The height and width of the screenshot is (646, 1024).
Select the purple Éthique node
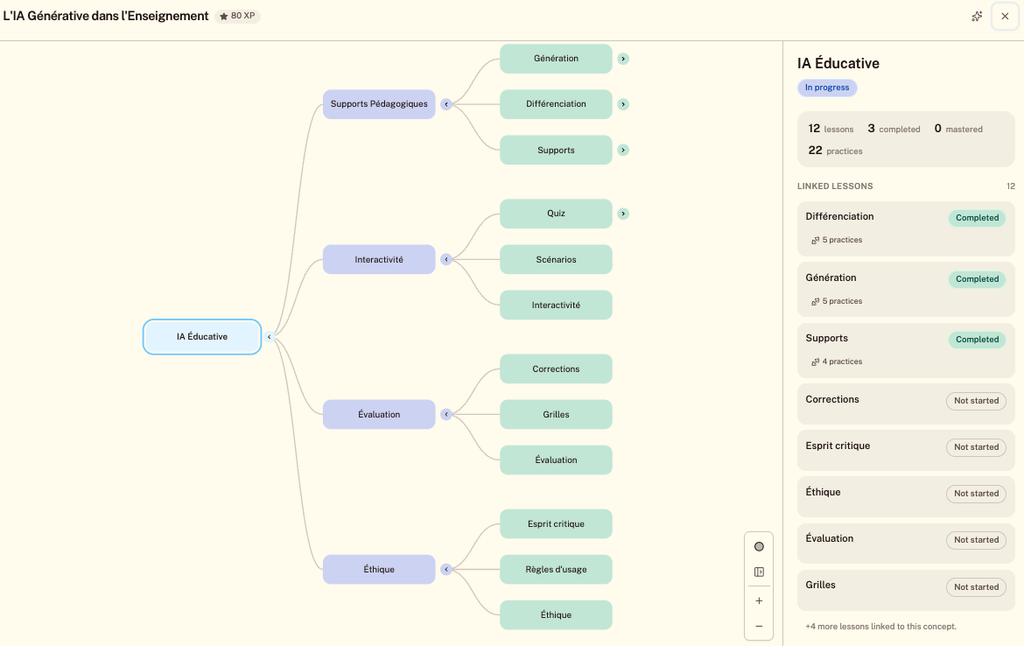coord(379,570)
